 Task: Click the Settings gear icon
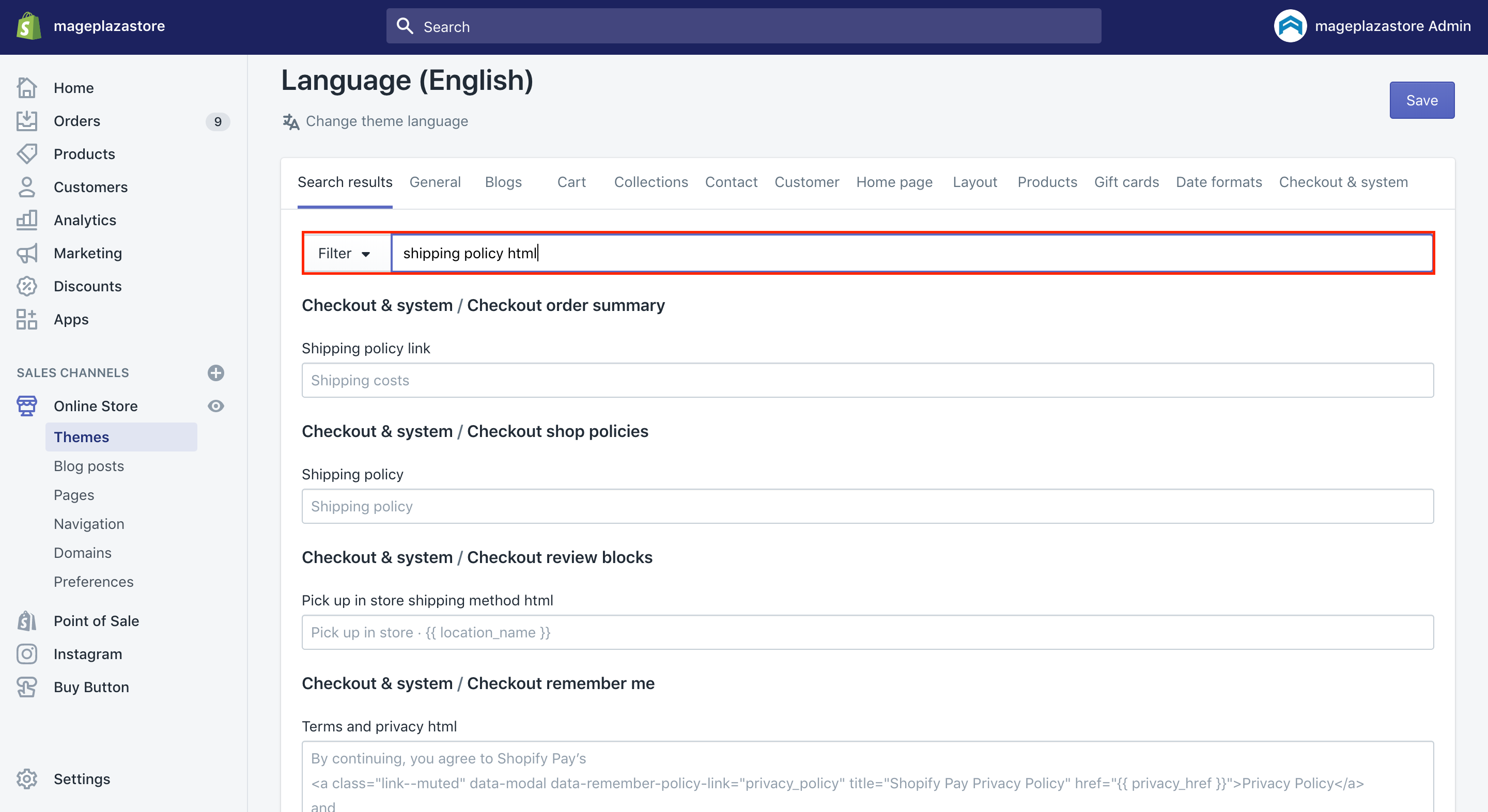28,778
